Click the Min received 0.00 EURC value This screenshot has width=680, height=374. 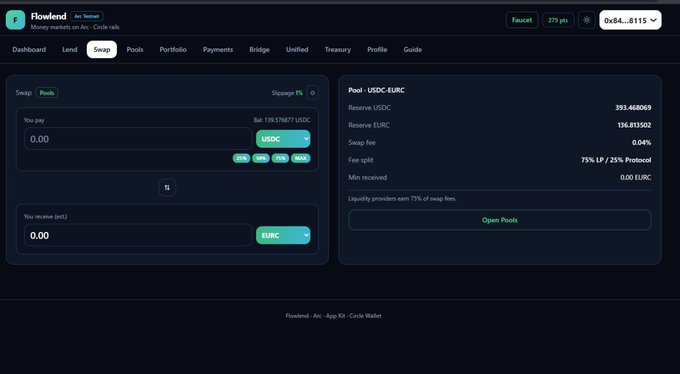[635, 177]
